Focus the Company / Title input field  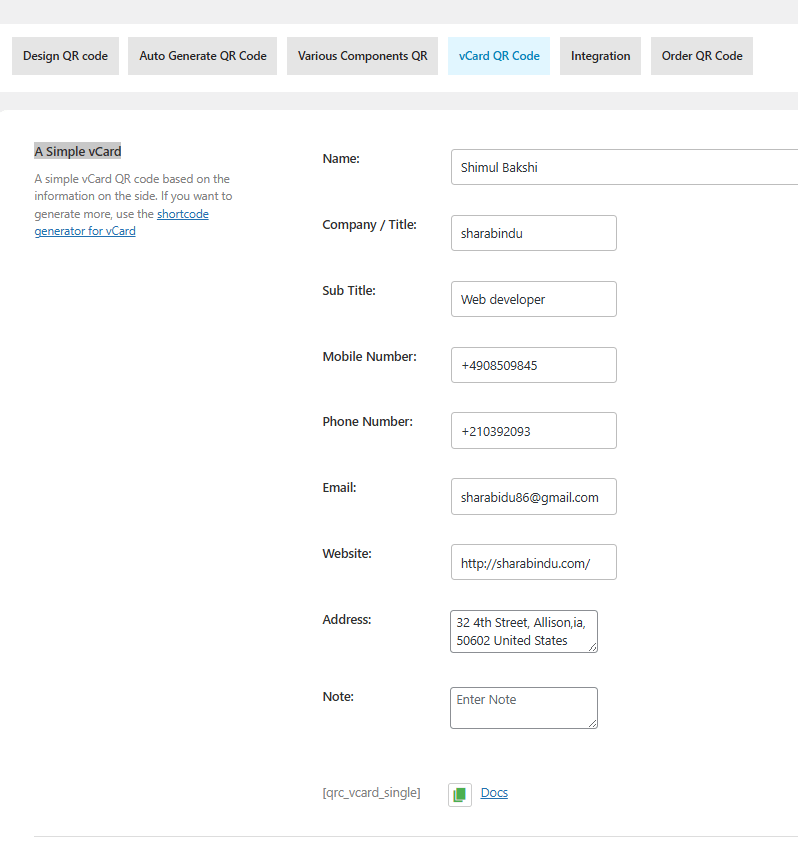click(533, 233)
